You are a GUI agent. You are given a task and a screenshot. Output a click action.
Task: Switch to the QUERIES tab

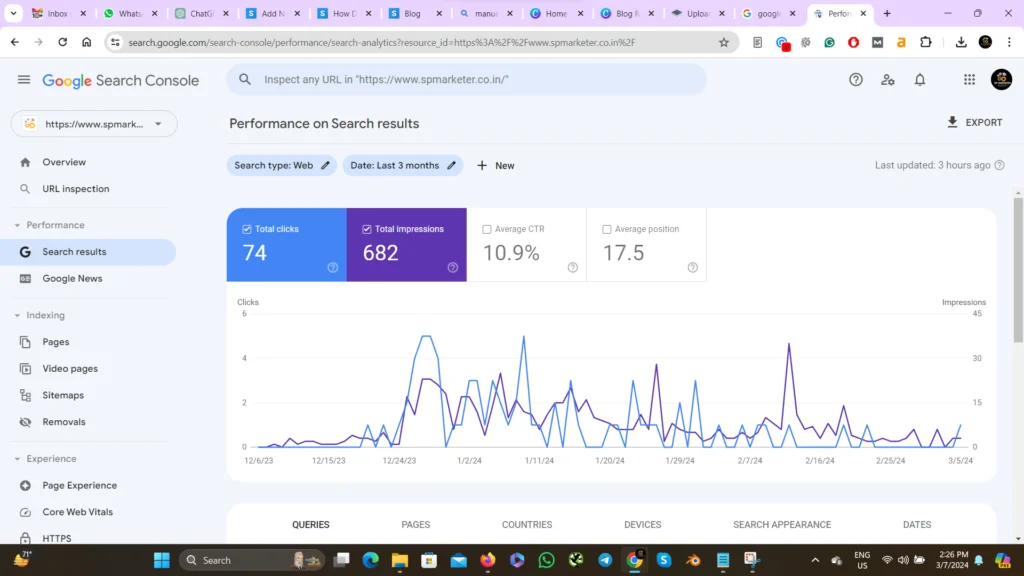(311, 524)
